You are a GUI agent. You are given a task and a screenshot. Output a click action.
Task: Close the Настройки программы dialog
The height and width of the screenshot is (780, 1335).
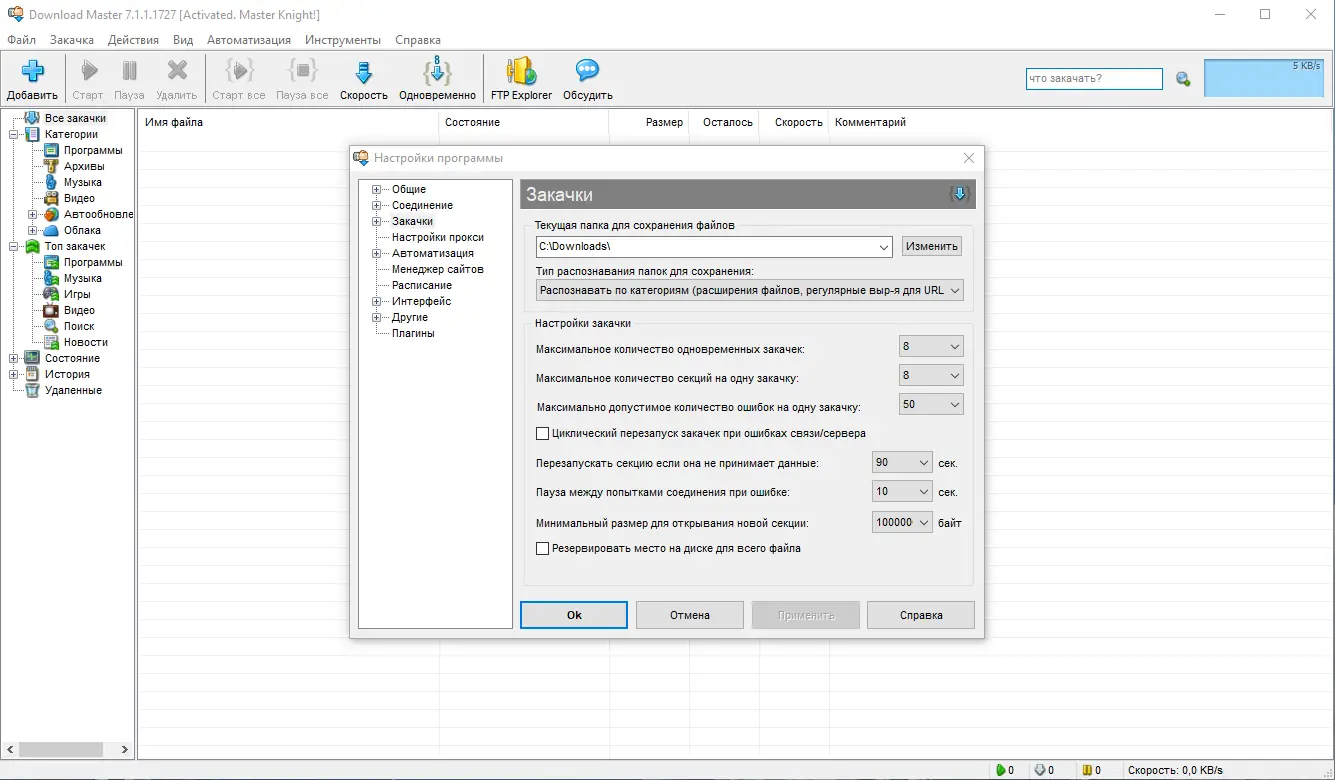coord(968,158)
